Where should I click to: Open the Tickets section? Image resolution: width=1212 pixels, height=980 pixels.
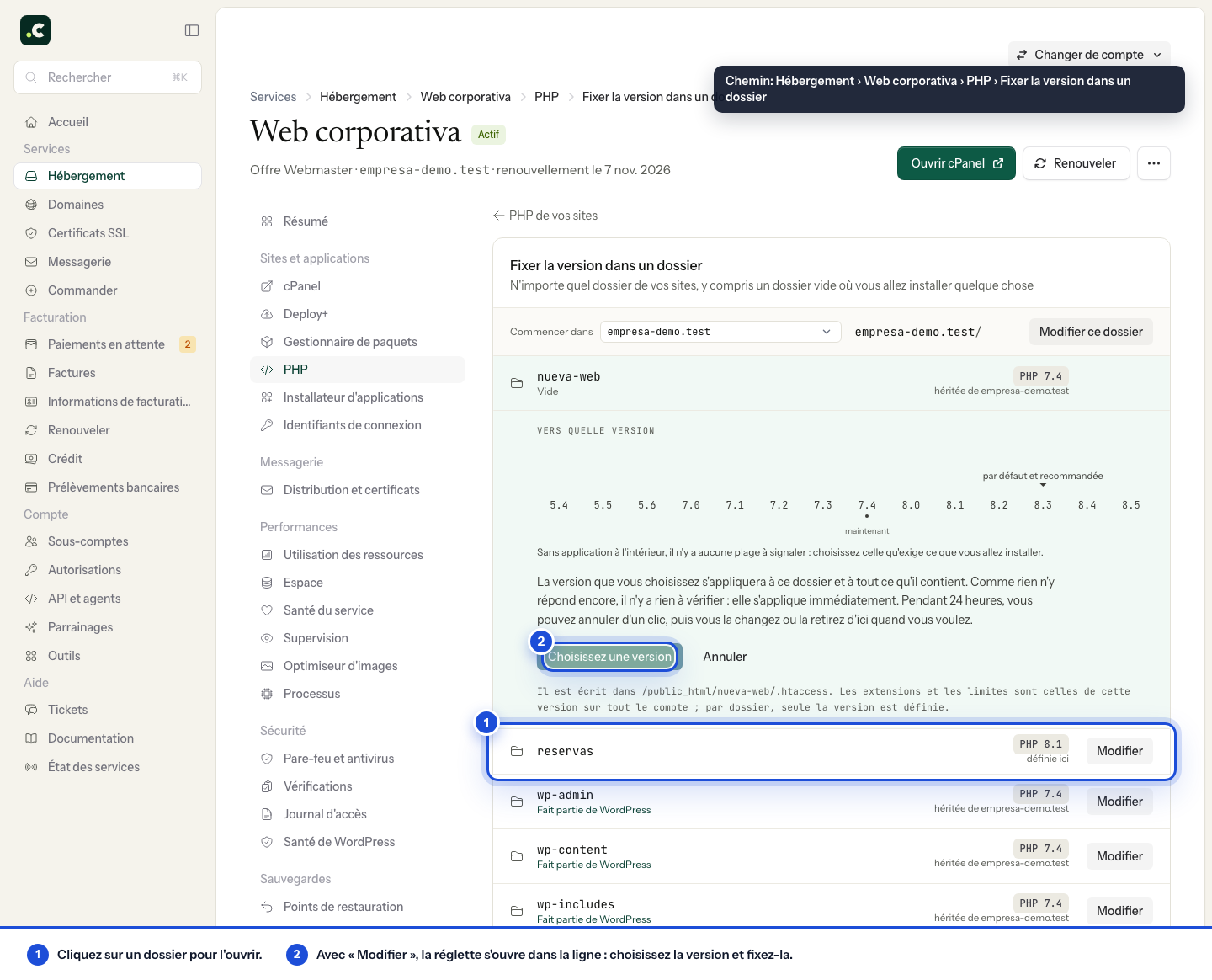coord(108,710)
